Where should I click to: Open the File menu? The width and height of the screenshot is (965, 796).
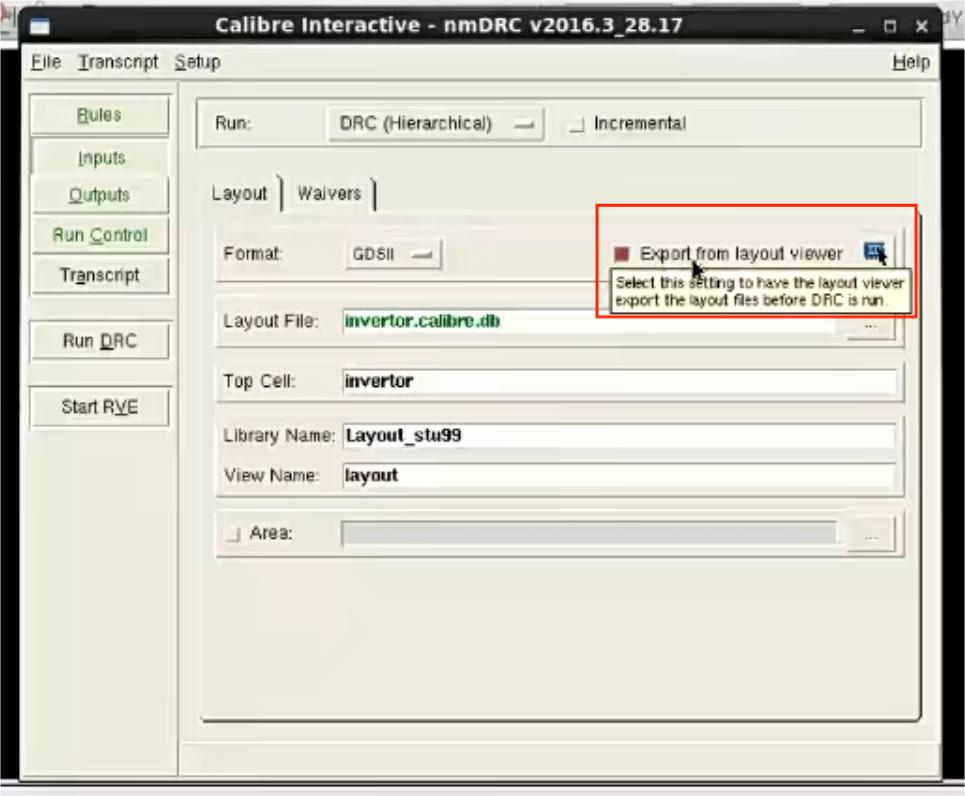pyautogui.click(x=46, y=62)
